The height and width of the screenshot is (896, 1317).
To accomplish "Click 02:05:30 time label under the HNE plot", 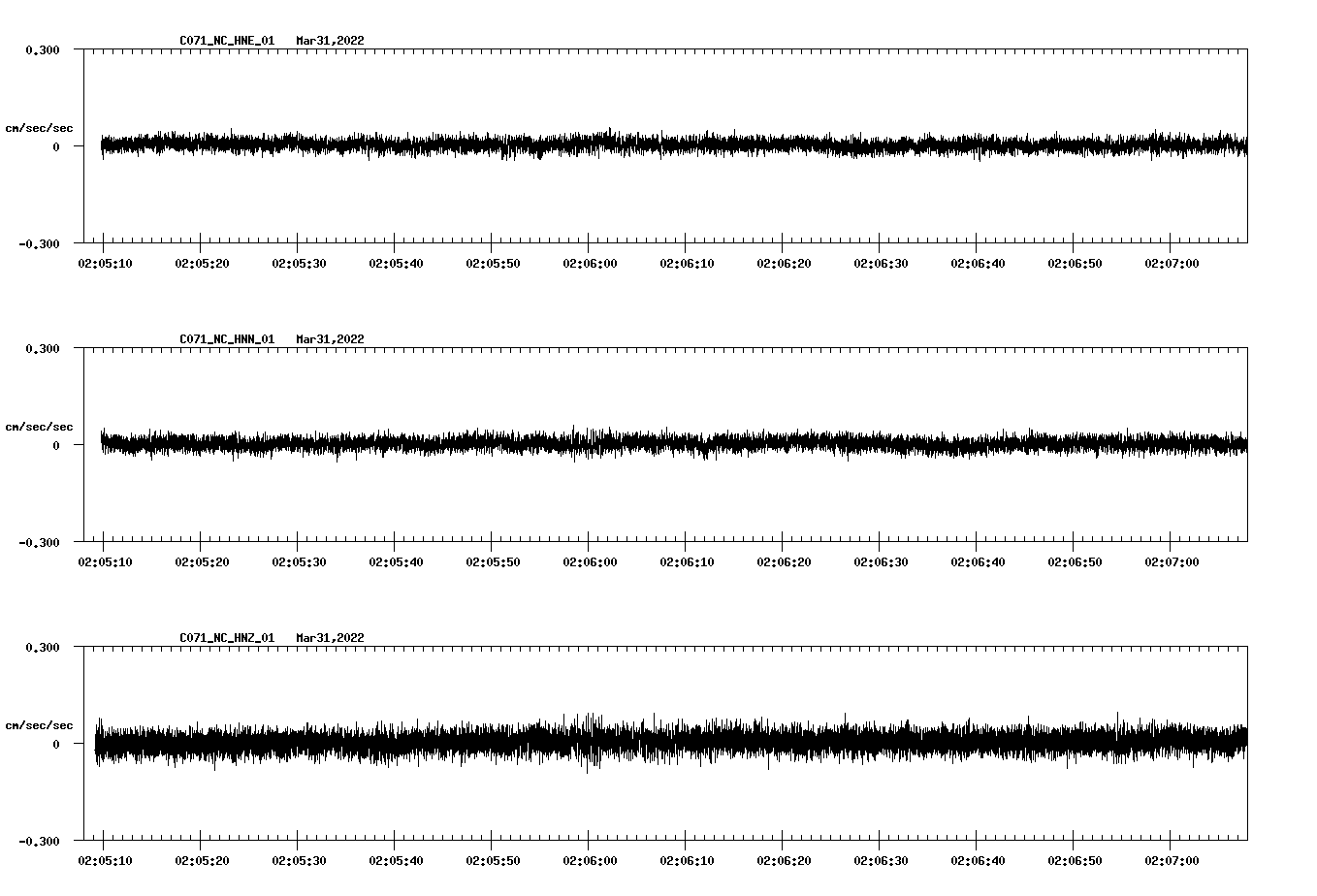I will (299, 264).
